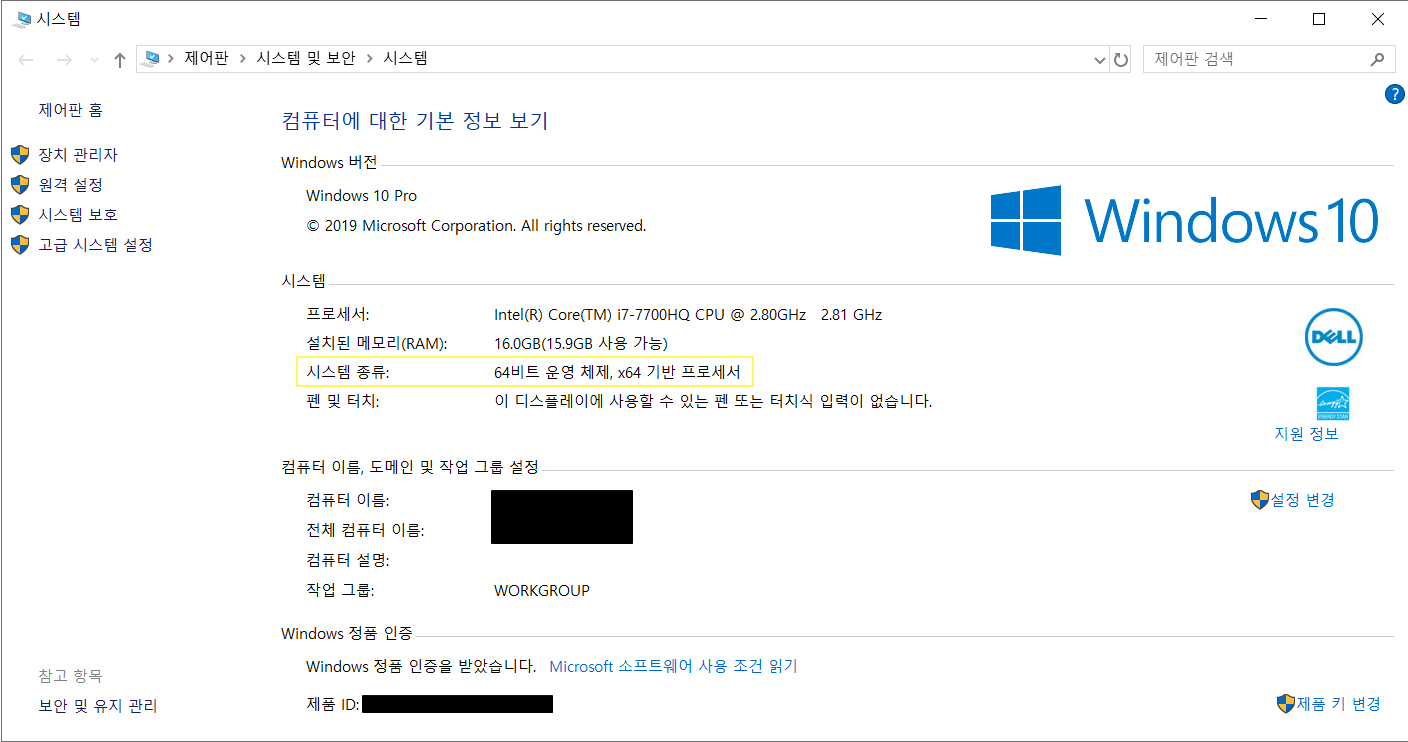Expand chevron after 제어판 breadcrumb
This screenshot has height=742, width=1408.
pyautogui.click(x=243, y=59)
